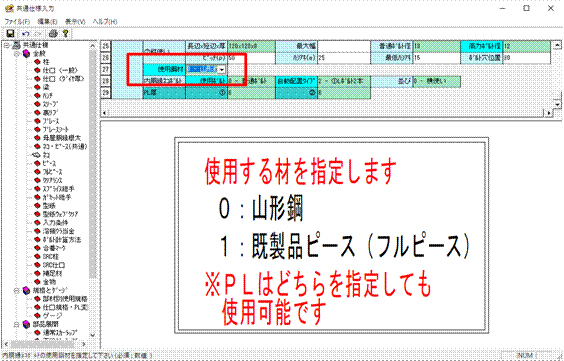Image resolution: width=564 pixels, height=361 pixels.
Task: Click the yellow Help question mark icon
Action: [65, 34]
